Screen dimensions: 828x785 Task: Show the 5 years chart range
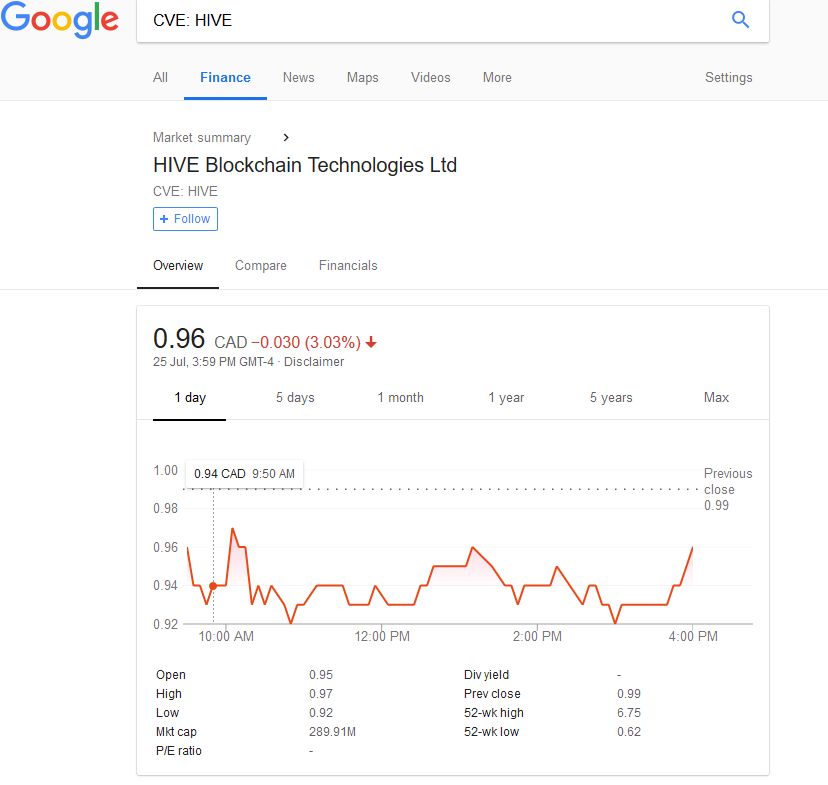(611, 398)
